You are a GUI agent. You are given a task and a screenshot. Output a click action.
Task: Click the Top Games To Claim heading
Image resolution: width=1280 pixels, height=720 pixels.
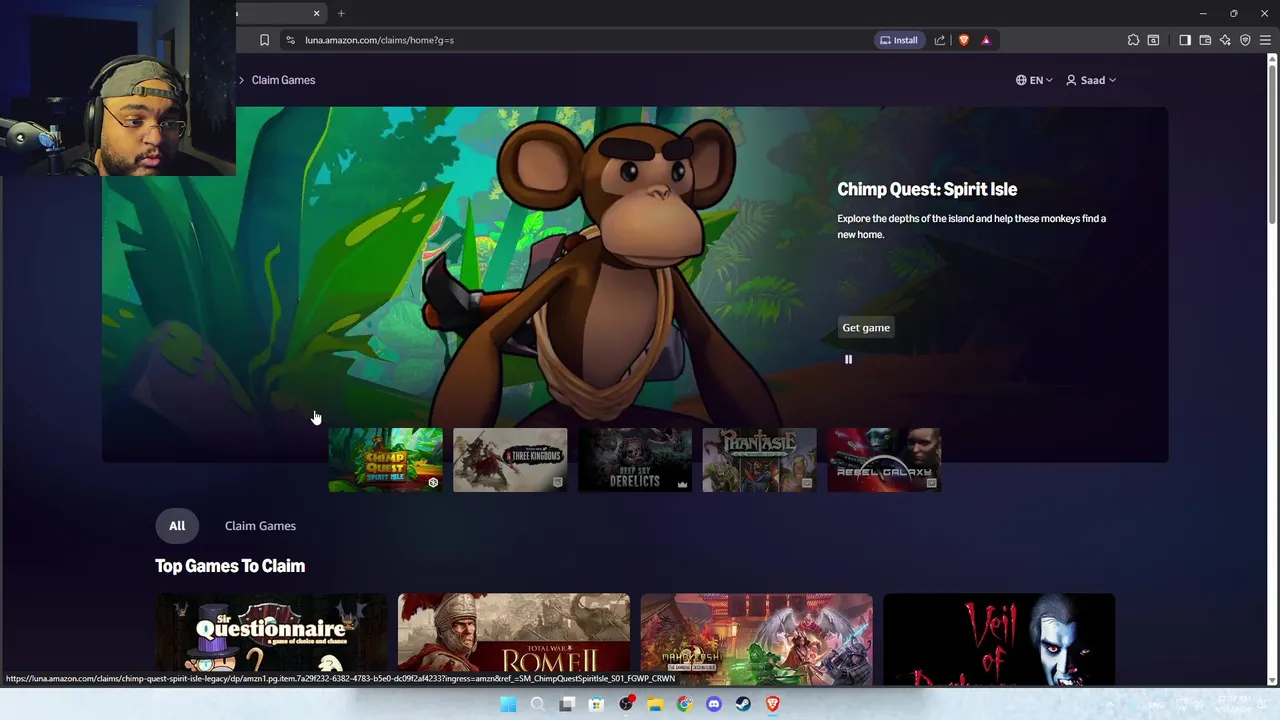click(x=230, y=566)
